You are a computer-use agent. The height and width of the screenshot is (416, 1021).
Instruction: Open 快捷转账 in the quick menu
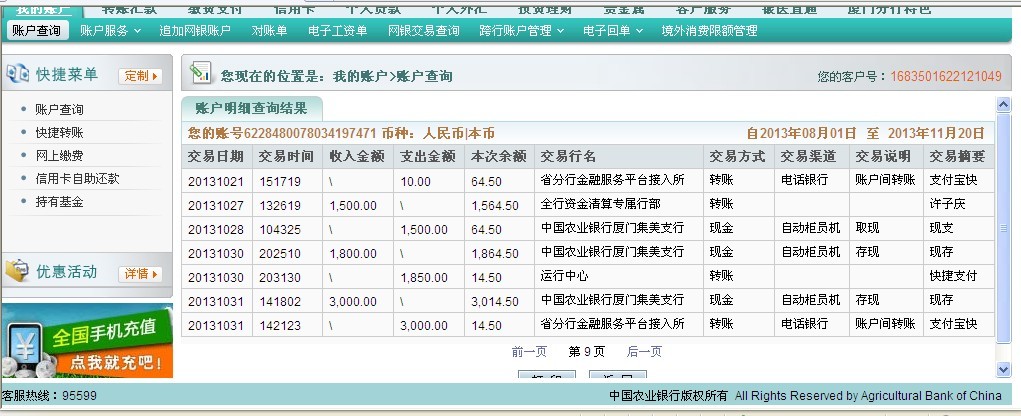(x=59, y=132)
